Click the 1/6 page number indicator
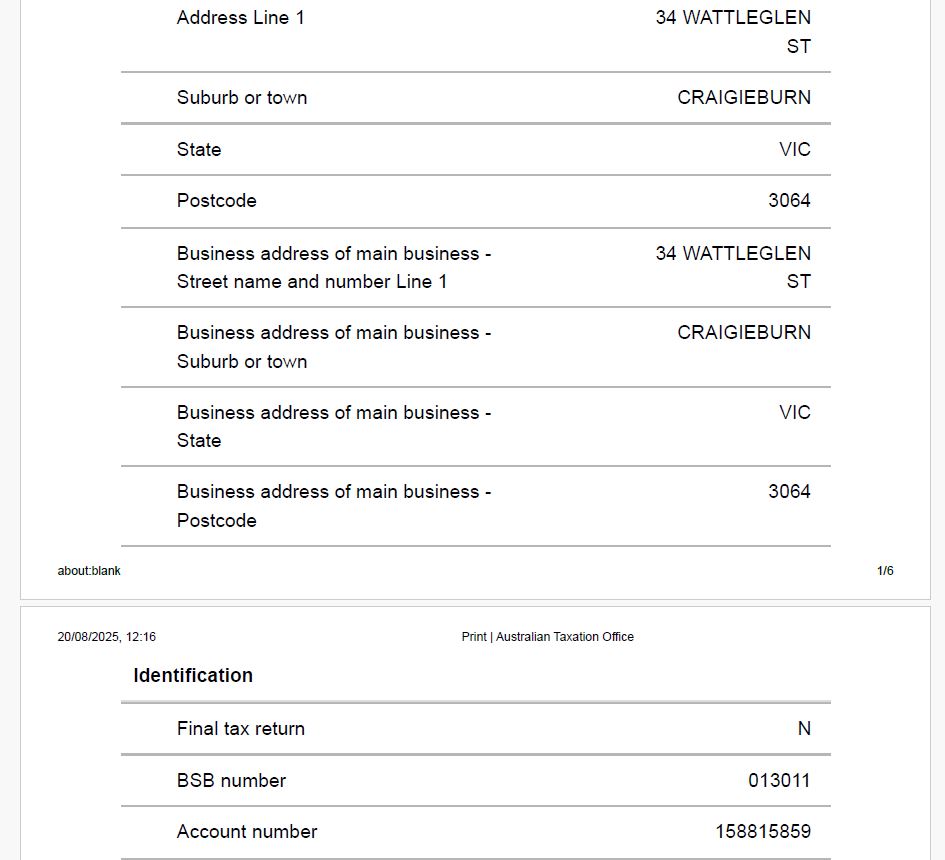The width and height of the screenshot is (945, 860). tap(885, 571)
